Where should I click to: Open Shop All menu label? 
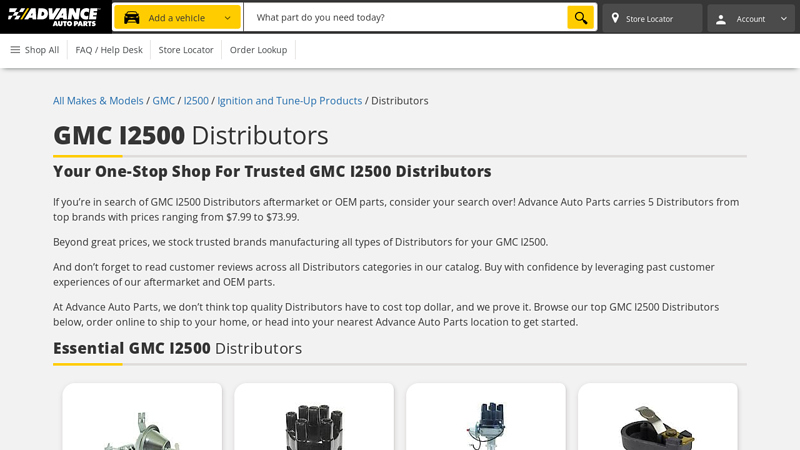[42, 50]
